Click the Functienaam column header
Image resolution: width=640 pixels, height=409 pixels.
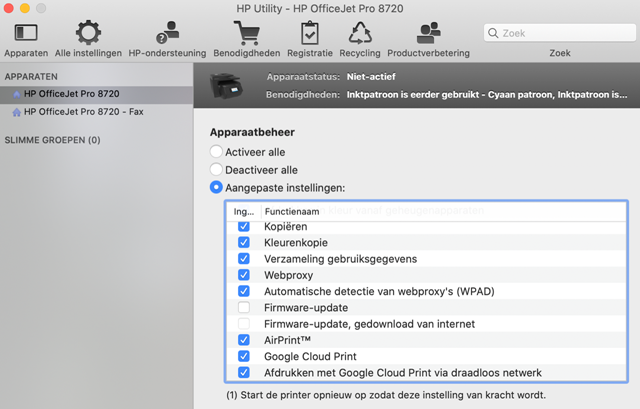coord(292,211)
